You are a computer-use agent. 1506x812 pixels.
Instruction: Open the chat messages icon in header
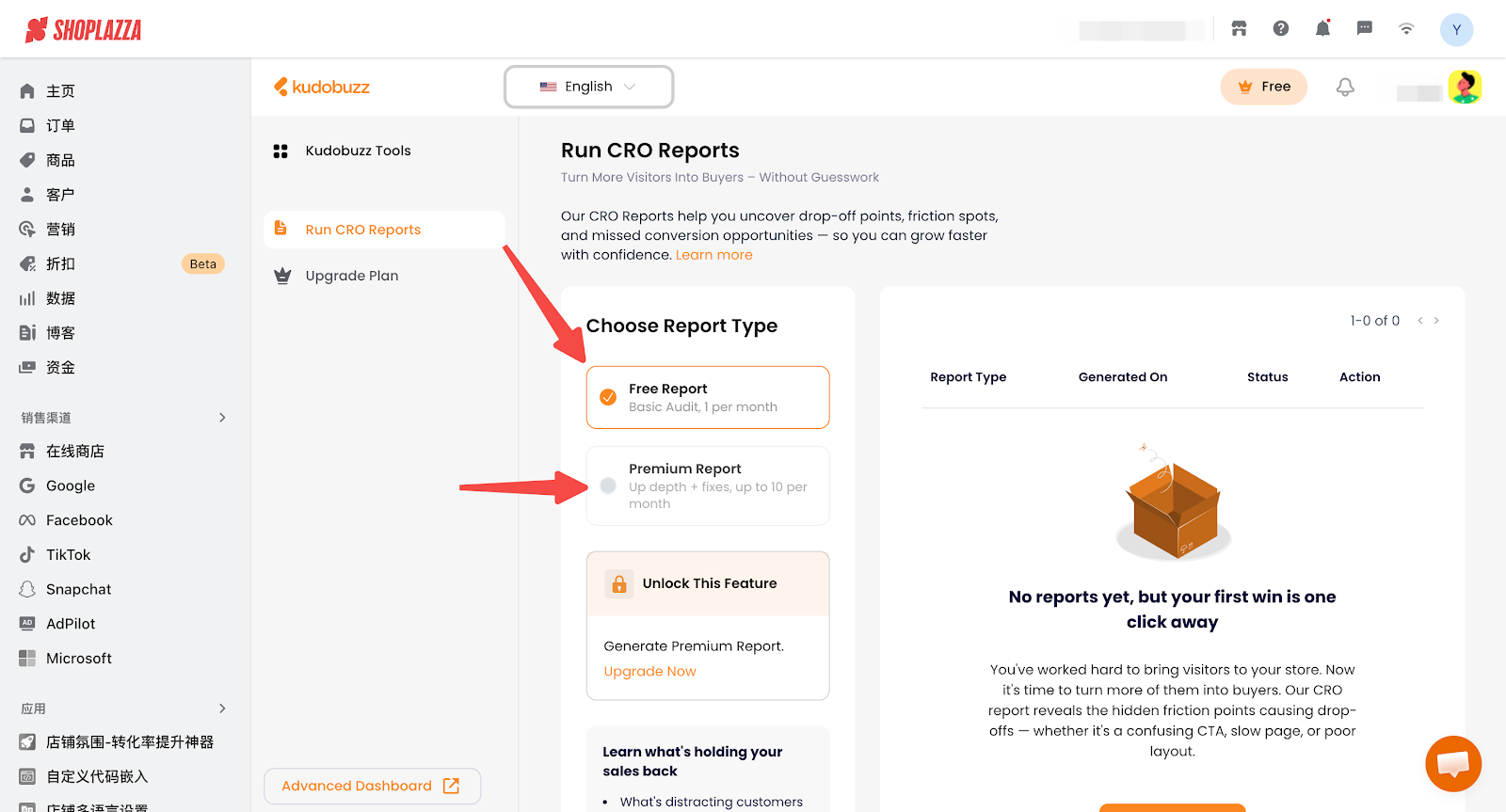pyautogui.click(x=1364, y=29)
